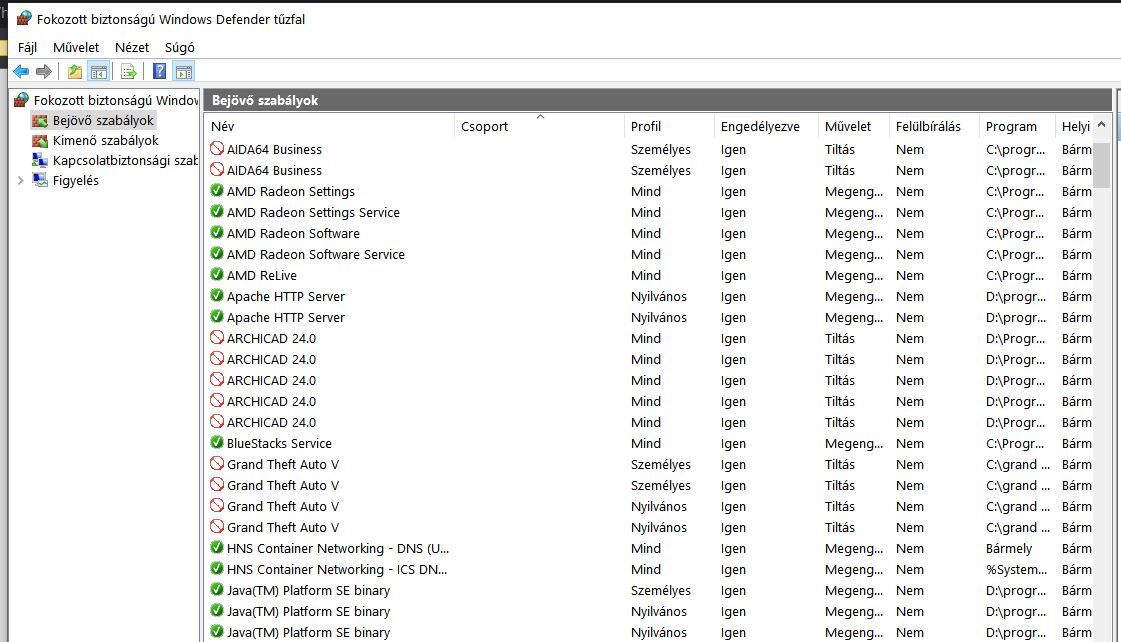
Task: Open the Nézet menu
Action: (132, 47)
